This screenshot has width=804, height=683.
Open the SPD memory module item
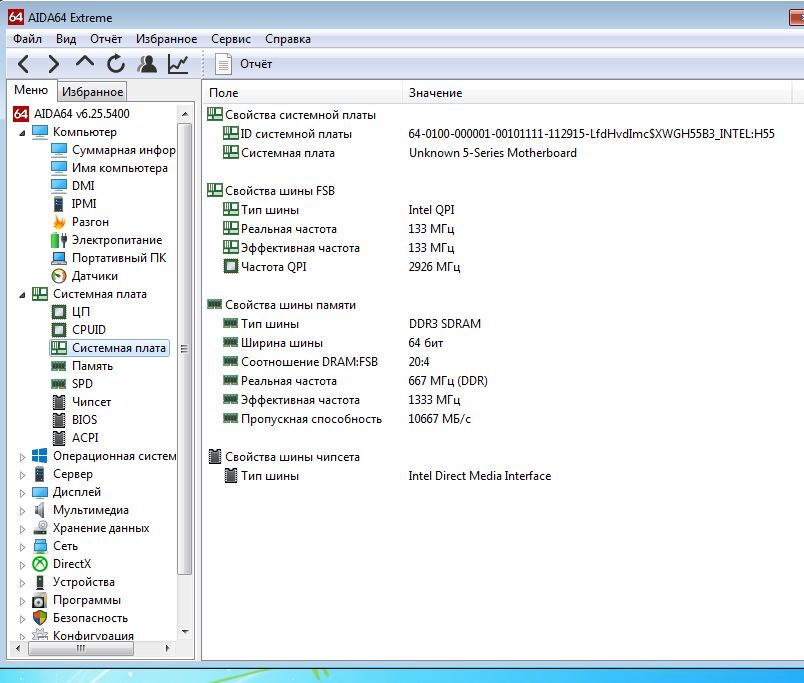pyautogui.click(x=82, y=384)
